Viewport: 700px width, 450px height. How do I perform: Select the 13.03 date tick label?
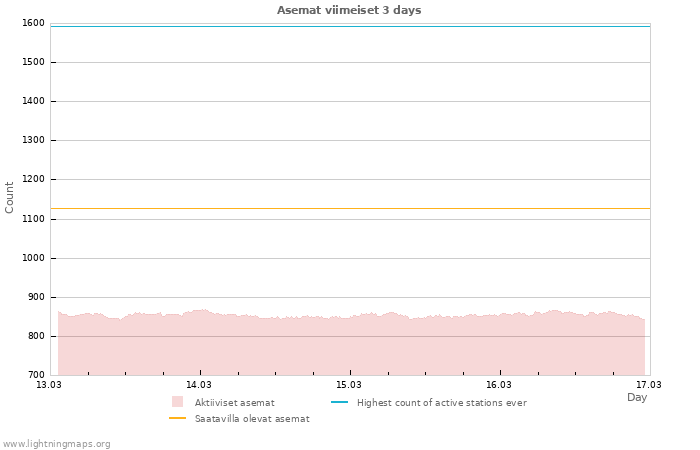click(x=48, y=384)
